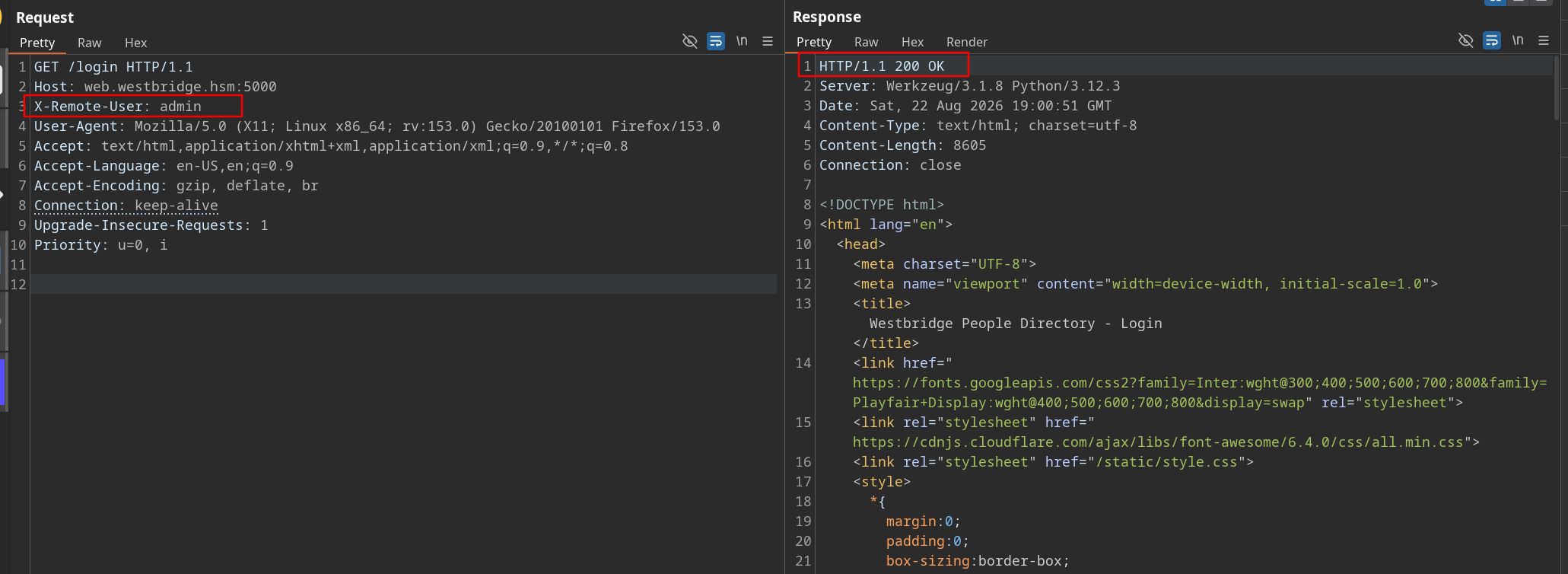Click the 'margin:0;' CSS line
This screenshot has width=1568, height=574.
[924, 521]
